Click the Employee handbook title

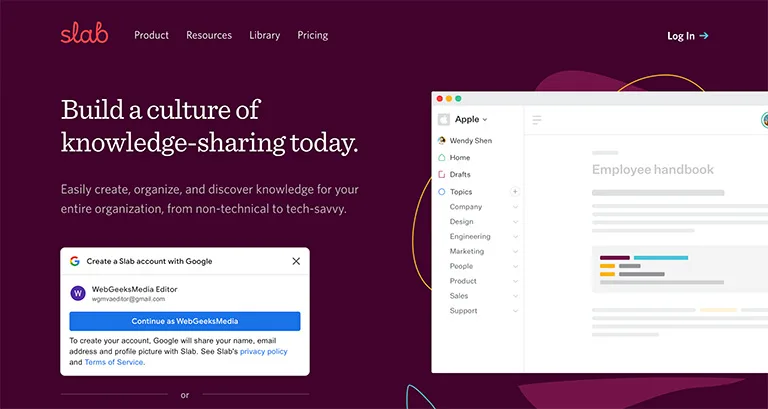pyautogui.click(x=653, y=169)
